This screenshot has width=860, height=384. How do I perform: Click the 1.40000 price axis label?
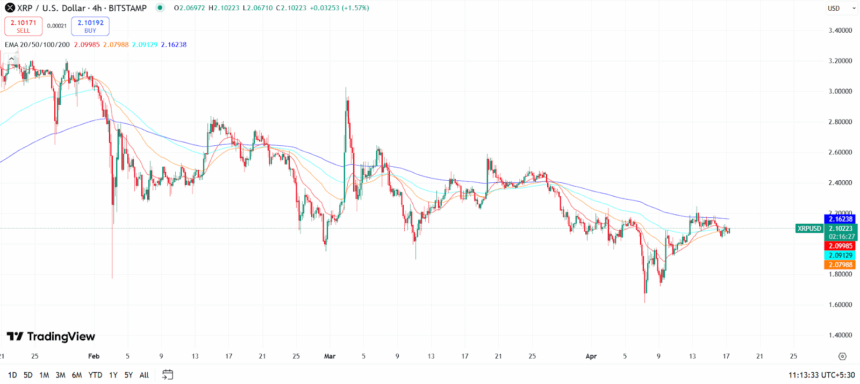pos(840,335)
